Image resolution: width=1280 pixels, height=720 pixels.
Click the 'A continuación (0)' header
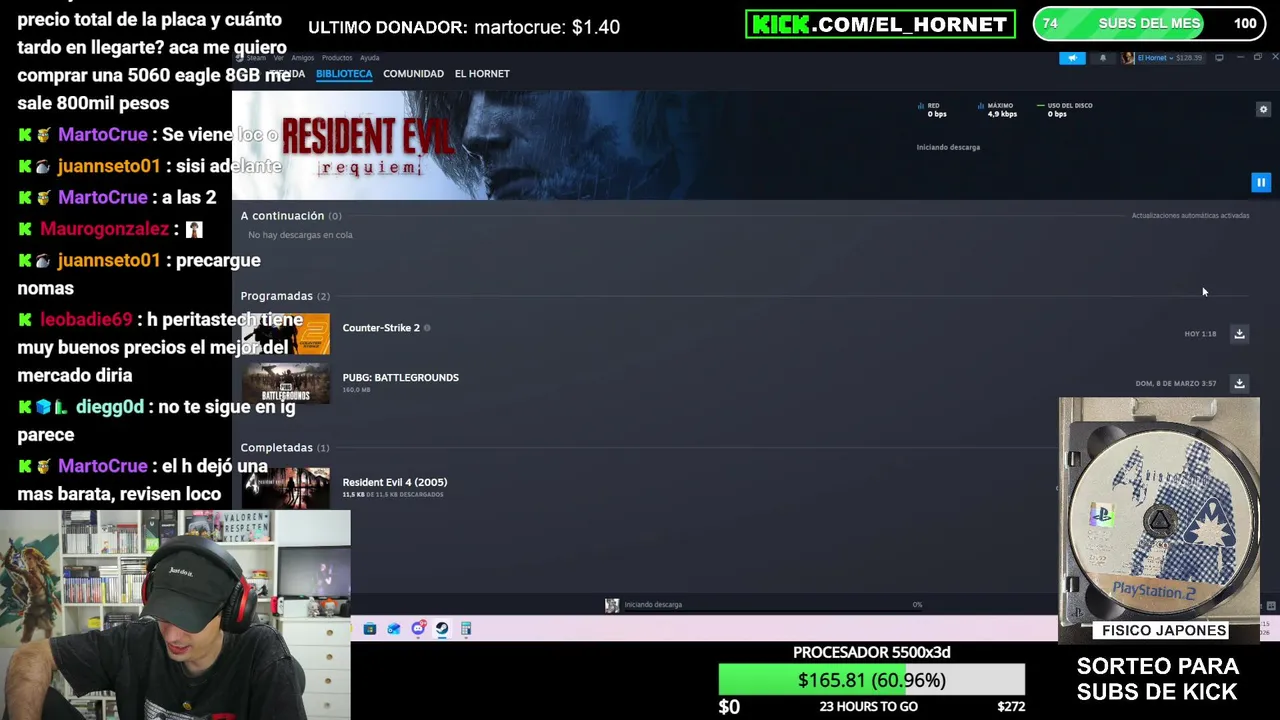pyautogui.click(x=291, y=216)
